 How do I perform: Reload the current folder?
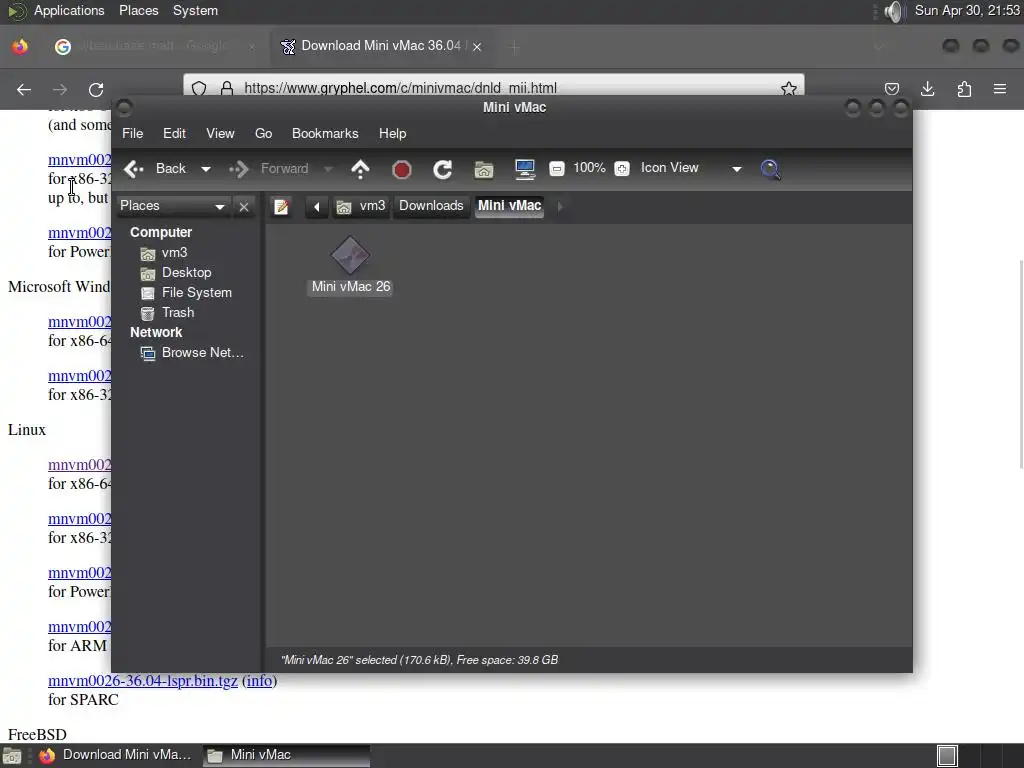click(x=443, y=170)
